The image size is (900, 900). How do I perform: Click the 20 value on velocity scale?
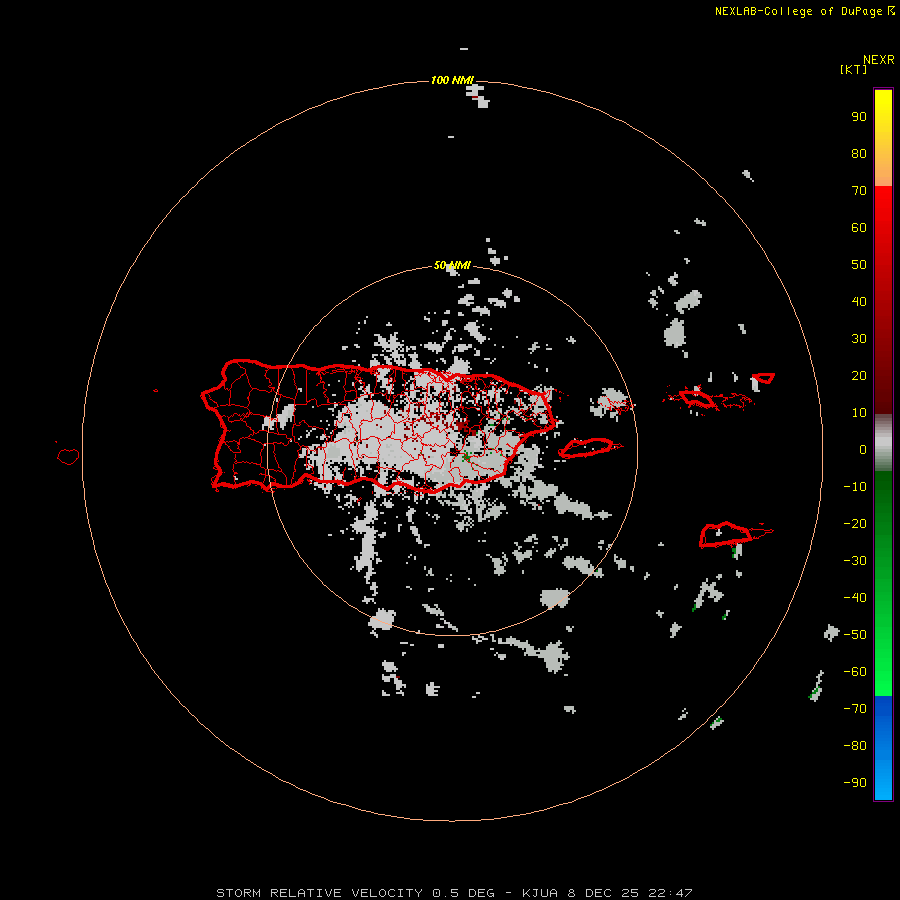(x=859, y=375)
